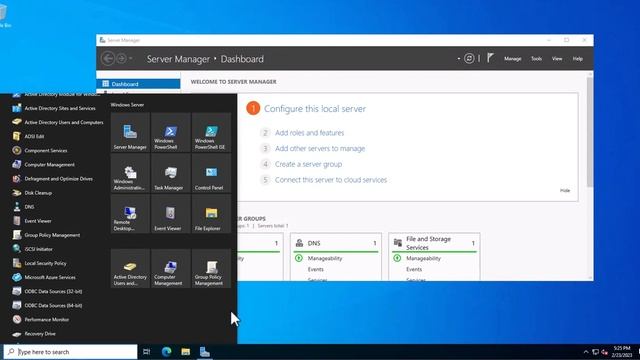Open the Computer Management start tile
The width and height of the screenshot is (640, 360).
(171, 269)
